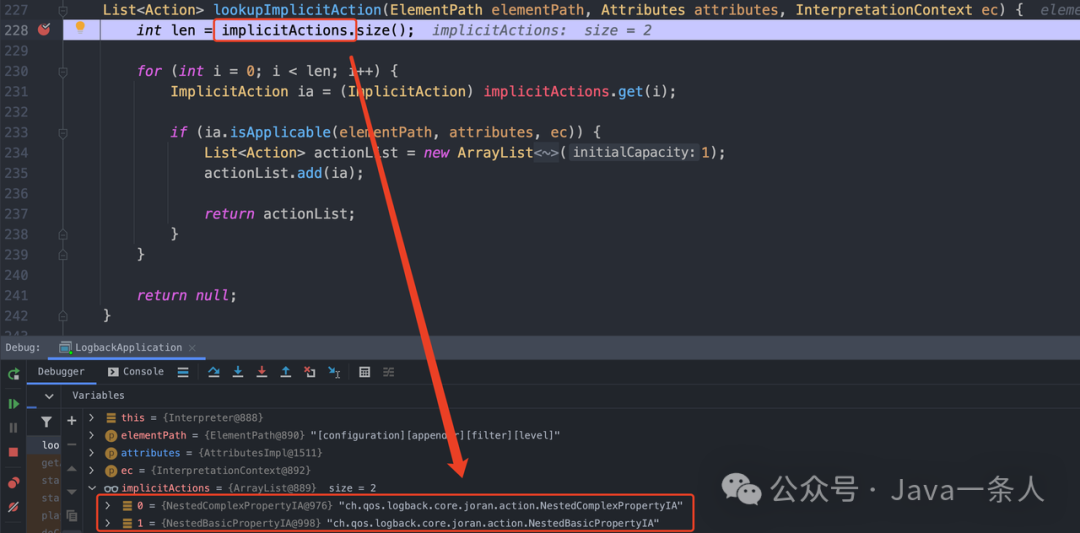The image size is (1080, 533).
Task: Click 'lookupImplicitAction' method name
Action: pos(298,10)
